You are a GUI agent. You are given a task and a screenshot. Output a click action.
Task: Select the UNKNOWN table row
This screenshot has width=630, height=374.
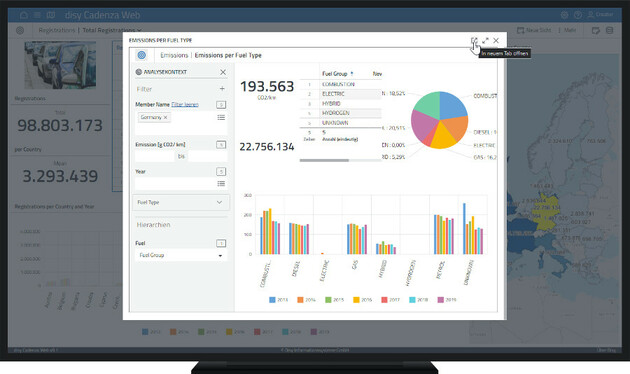341,123
